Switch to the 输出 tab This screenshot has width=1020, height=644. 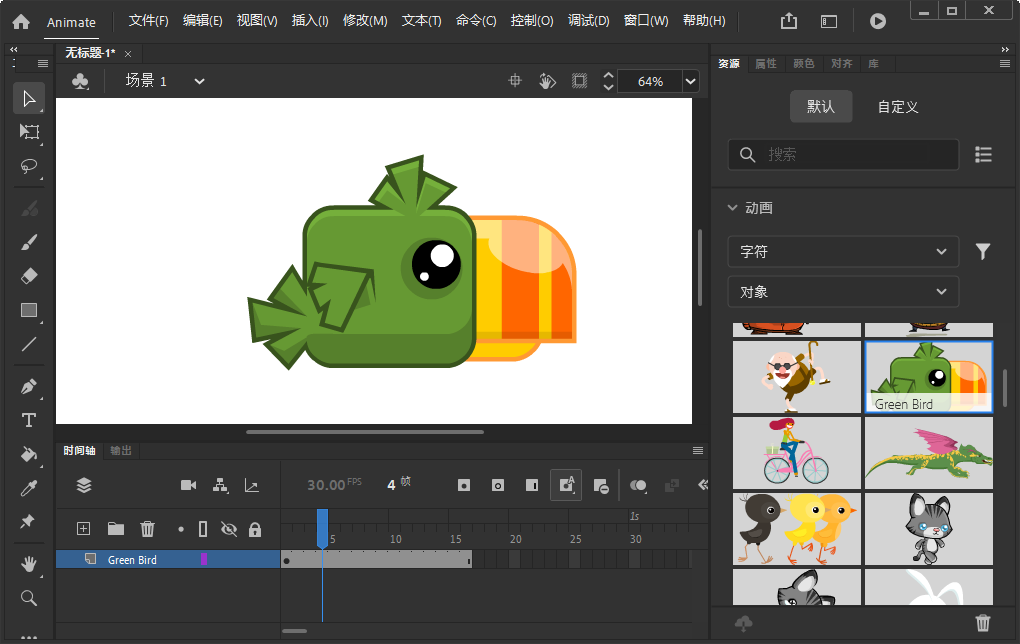pos(120,450)
